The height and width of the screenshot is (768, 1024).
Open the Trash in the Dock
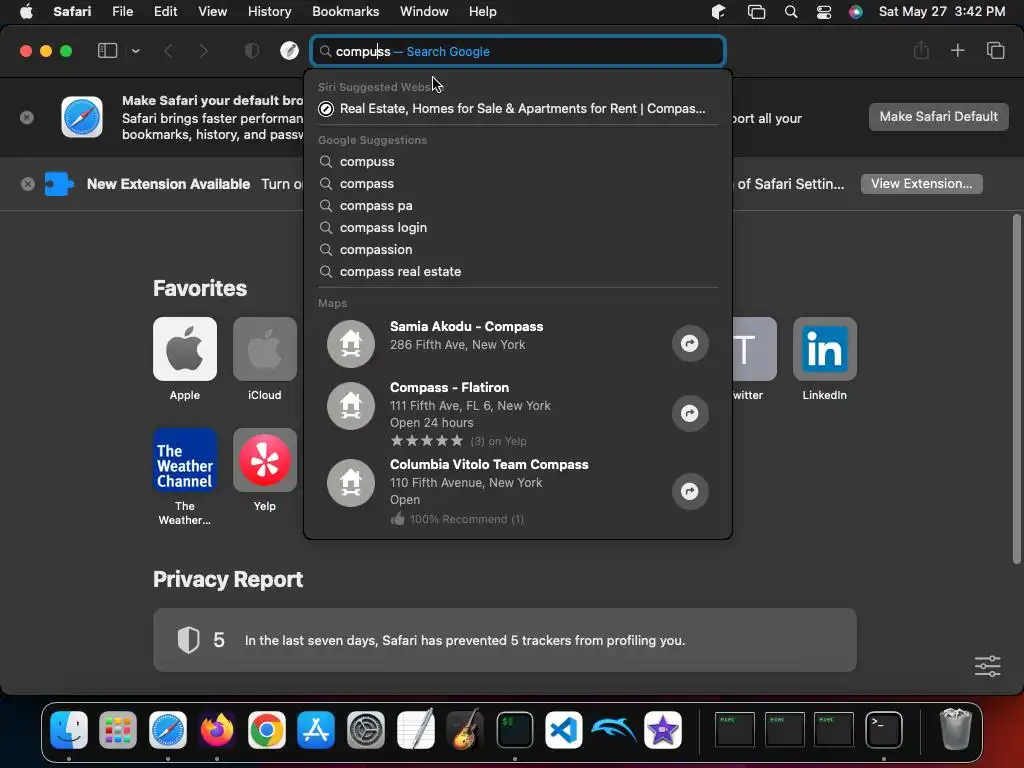[x=955, y=729]
